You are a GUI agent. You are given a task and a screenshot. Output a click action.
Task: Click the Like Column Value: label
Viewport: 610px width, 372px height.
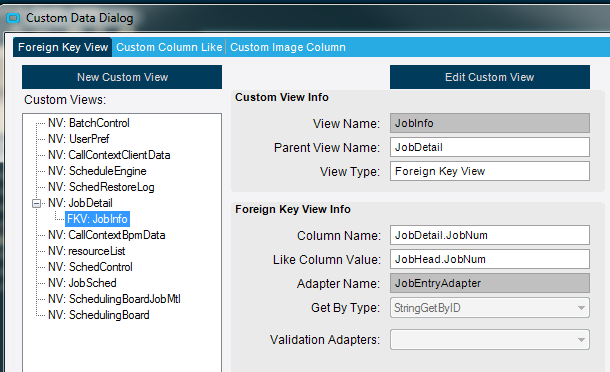[327, 260]
